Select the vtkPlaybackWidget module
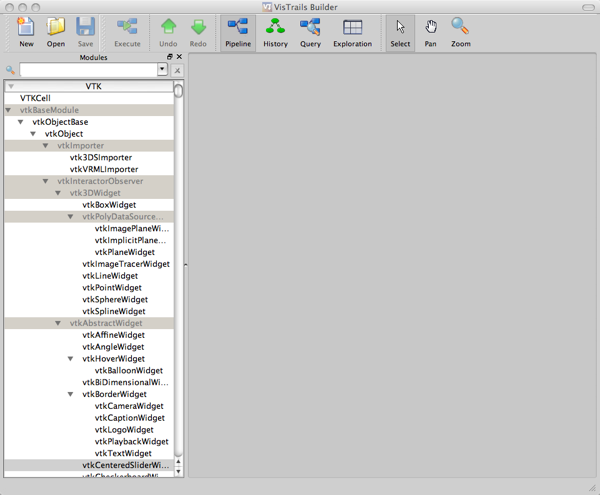The image size is (600, 495). 131,442
